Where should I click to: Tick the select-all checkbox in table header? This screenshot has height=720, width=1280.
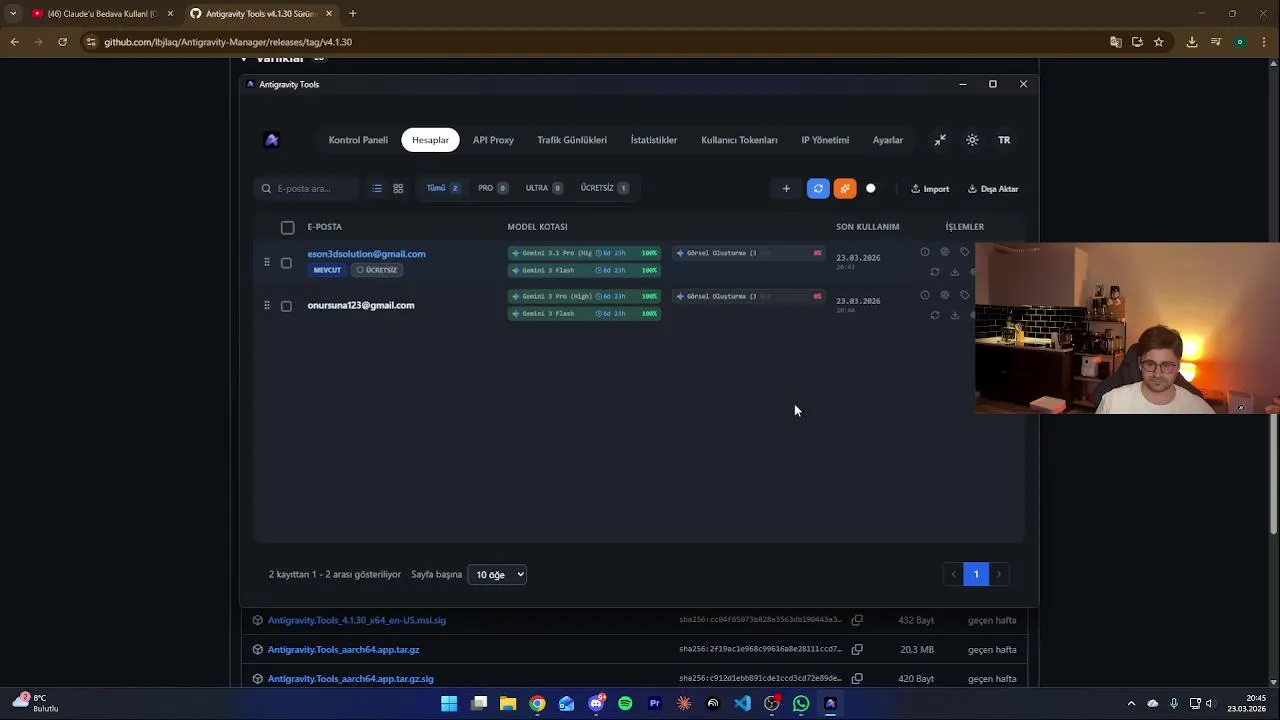point(288,227)
